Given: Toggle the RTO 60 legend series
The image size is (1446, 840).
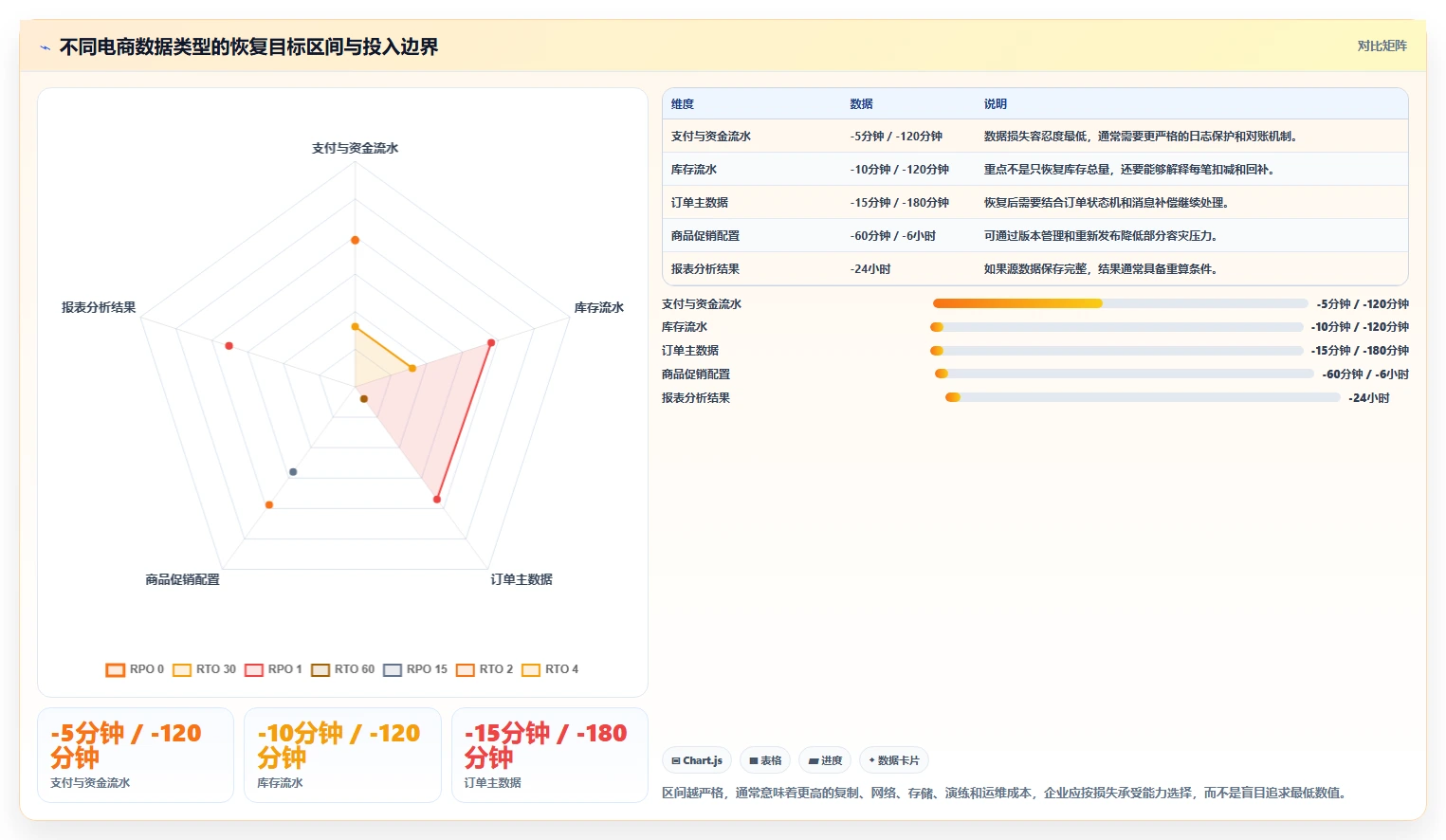Looking at the screenshot, I should (343, 669).
